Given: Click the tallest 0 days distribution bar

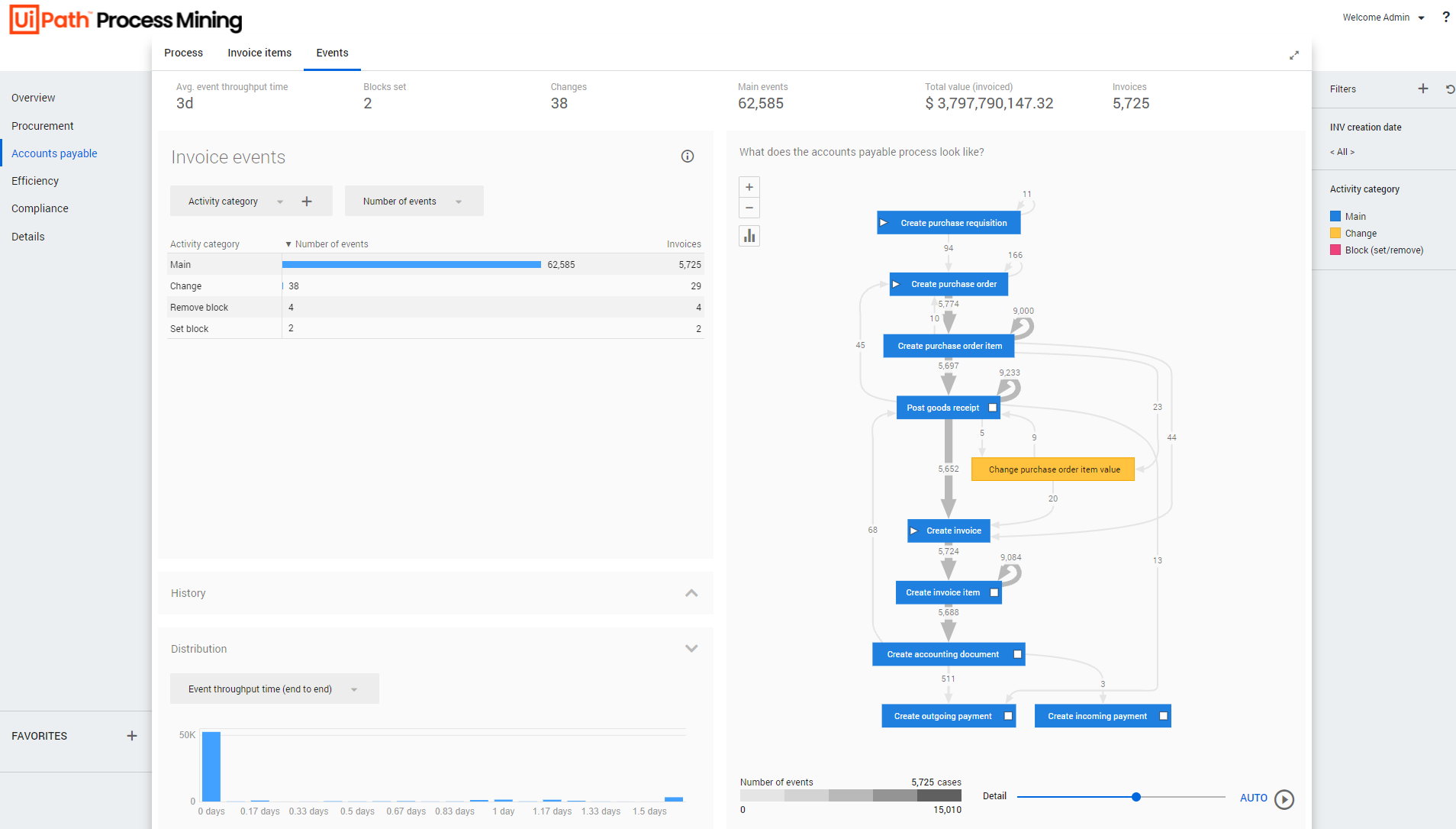Looking at the screenshot, I should [211, 766].
